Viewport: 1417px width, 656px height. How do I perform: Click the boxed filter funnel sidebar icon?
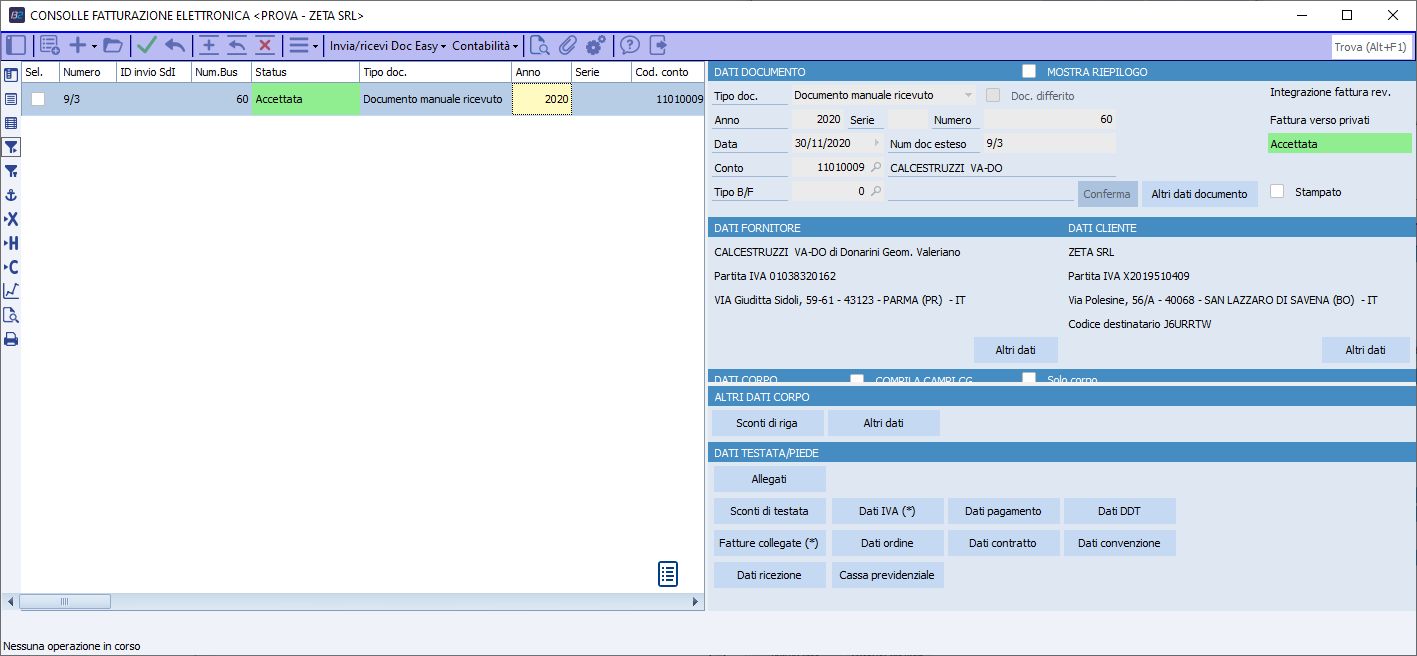click(x=11, y=147)
